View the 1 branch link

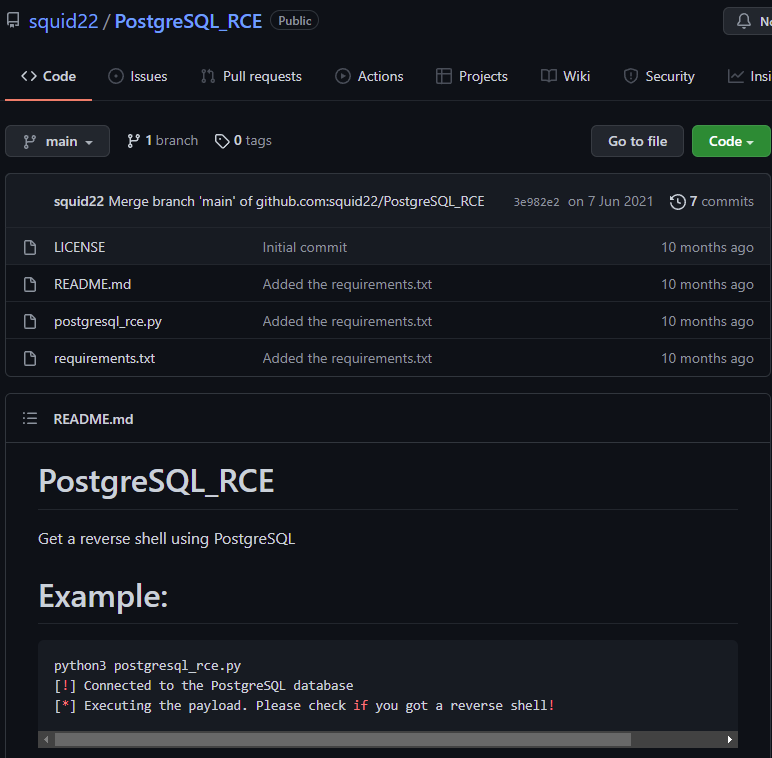[x=162, y=141]
